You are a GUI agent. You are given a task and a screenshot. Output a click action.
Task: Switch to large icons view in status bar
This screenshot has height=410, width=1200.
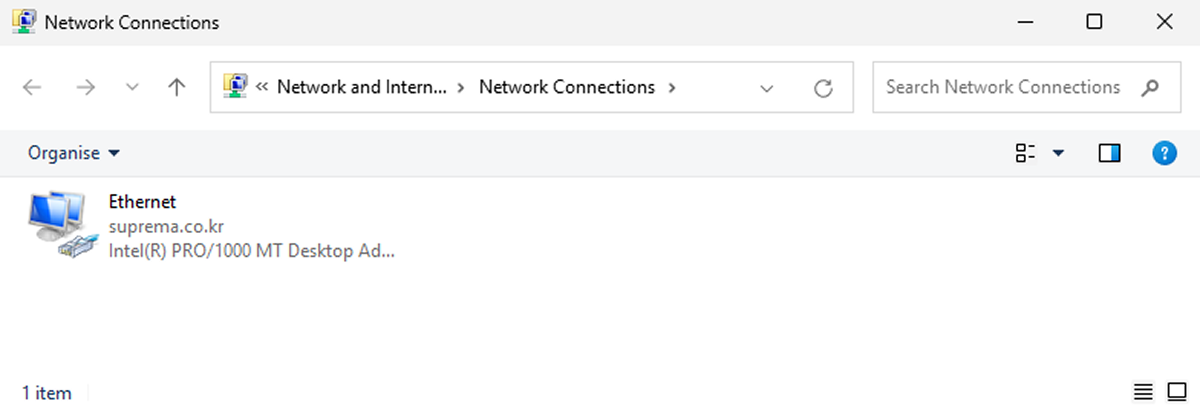click(1176, 391)
